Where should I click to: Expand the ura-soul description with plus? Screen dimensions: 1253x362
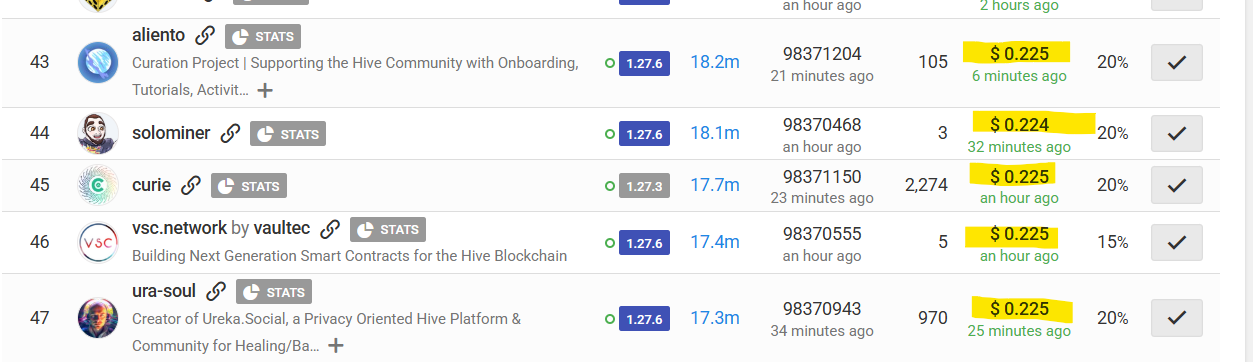(336, 346)
